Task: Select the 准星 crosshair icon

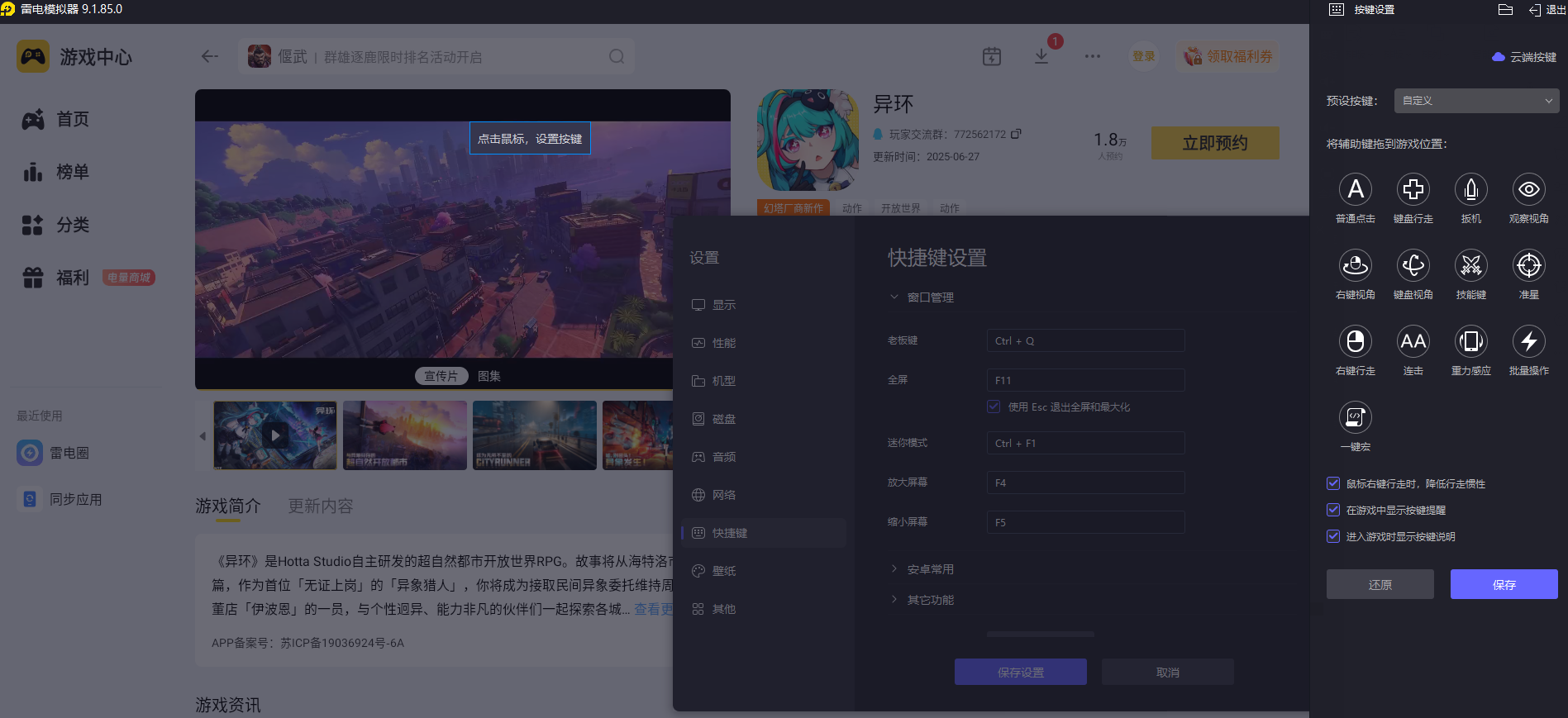Action: [x=1529, y=265]
